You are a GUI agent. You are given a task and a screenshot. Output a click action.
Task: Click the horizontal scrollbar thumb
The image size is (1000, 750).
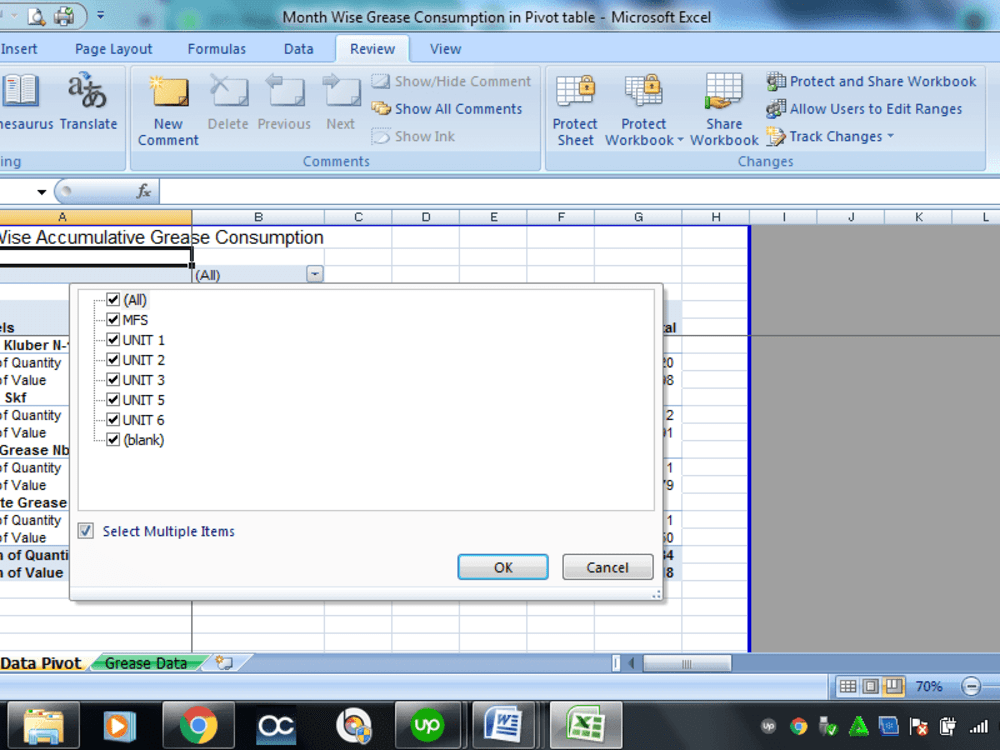click(686, 663)
